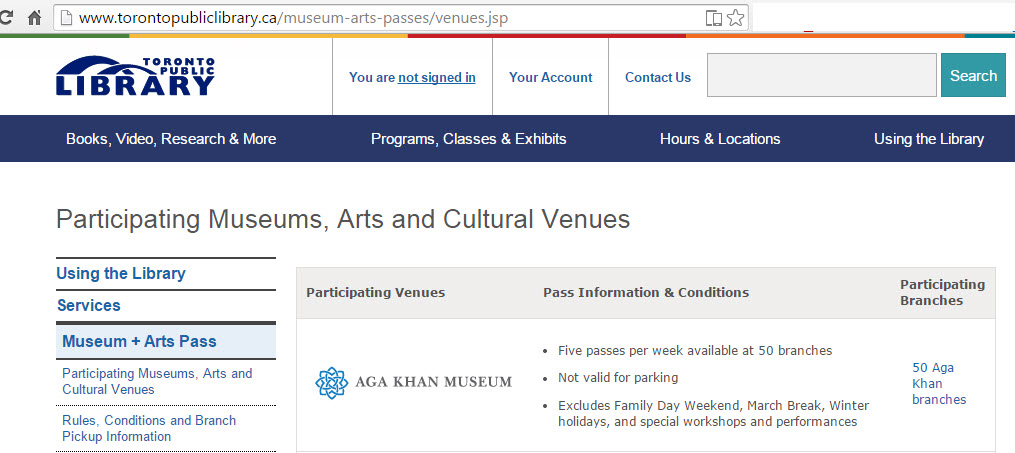Viewport: 1015px width, 453px height.
Task: Open the Books, Video, Research & More menu
Action: (x=171, y=139)
